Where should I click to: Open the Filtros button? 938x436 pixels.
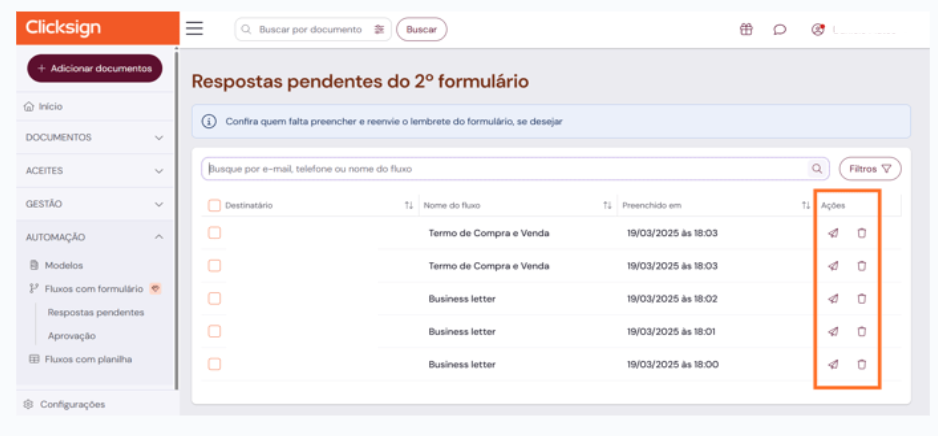coord(869,169)
